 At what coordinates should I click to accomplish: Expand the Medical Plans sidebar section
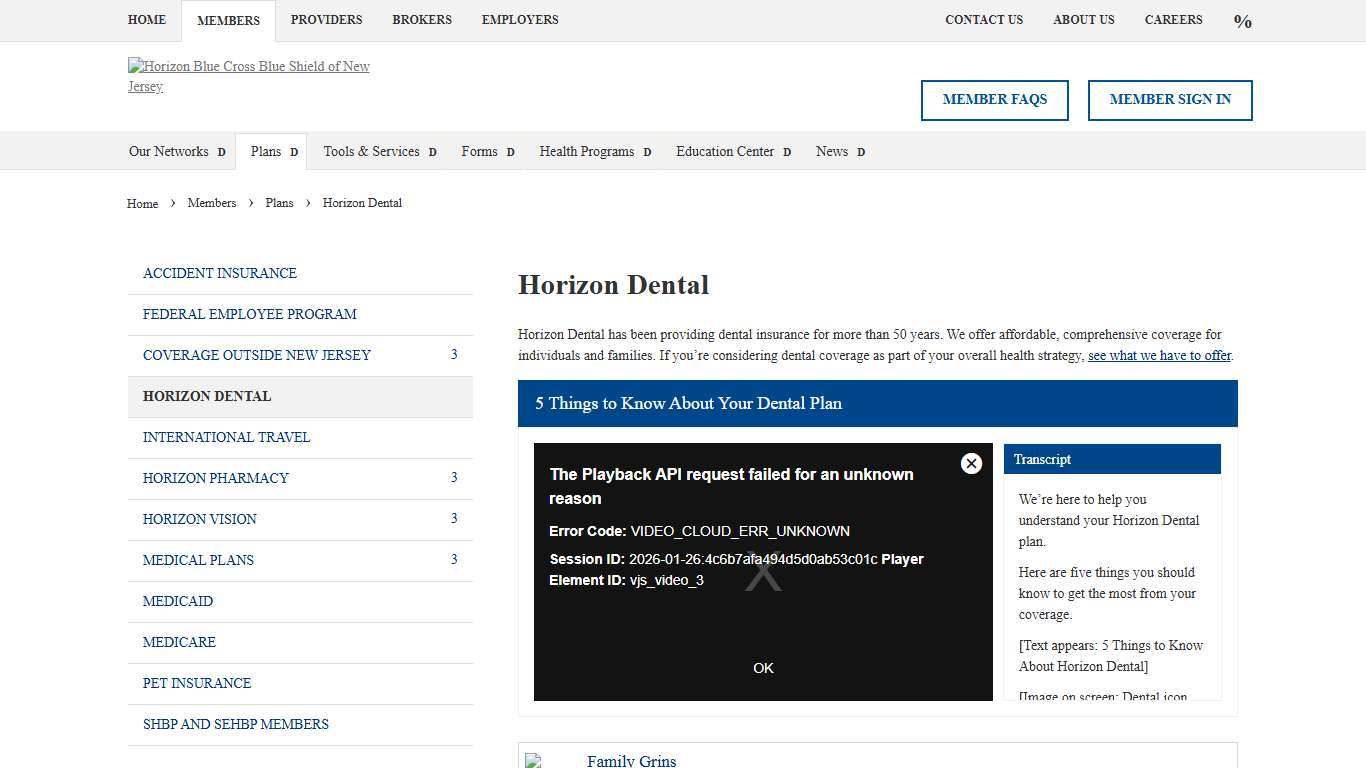point(454,559)
